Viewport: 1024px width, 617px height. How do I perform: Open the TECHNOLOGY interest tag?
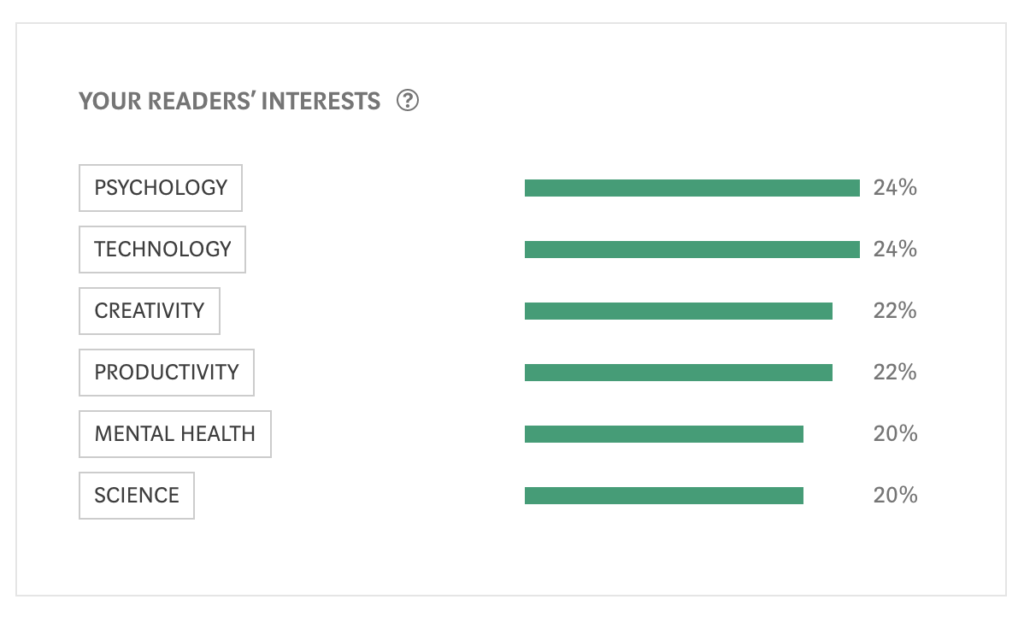[x=162, y=249]
